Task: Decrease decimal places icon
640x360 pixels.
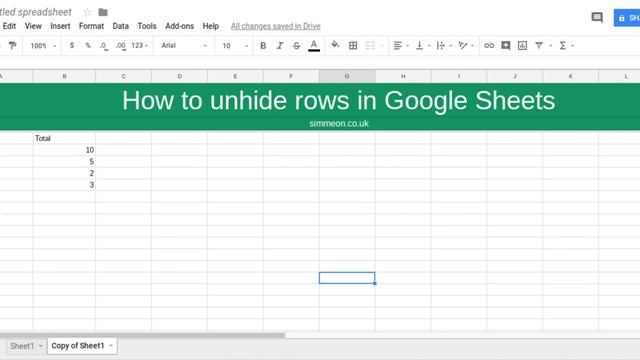Action: pos(104,46)
